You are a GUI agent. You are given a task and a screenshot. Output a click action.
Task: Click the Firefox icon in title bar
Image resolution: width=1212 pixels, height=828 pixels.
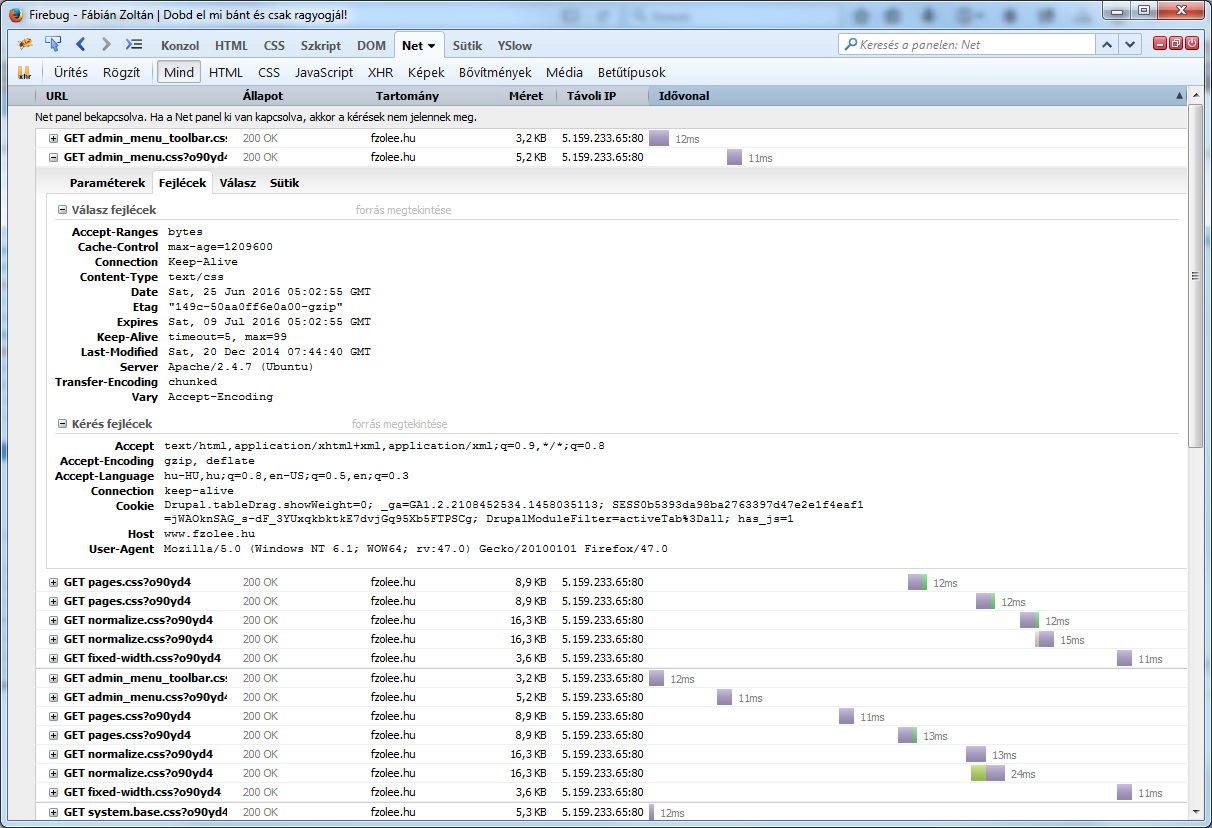(16, 14)
